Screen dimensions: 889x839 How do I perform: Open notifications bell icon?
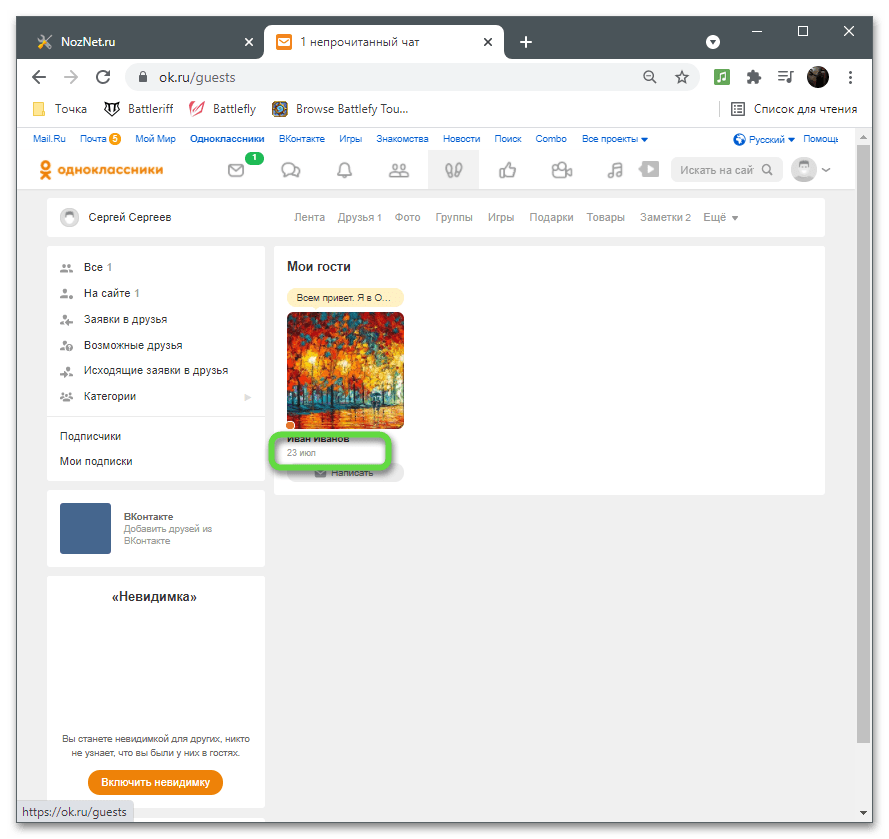(x=345, y=170)
